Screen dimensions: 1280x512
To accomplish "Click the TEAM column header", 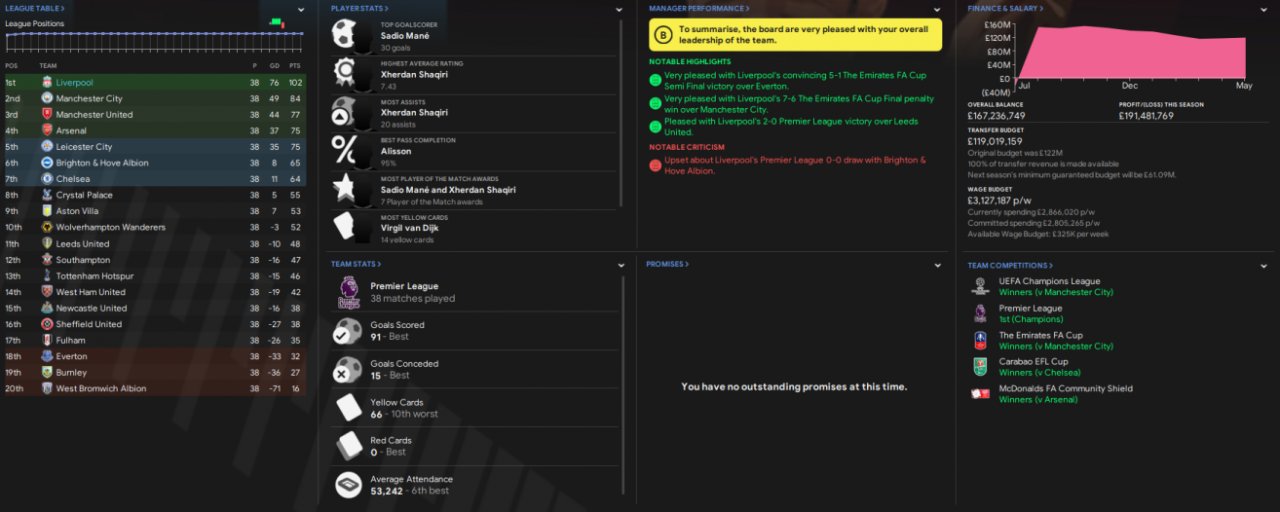I will tap(48, 65).
